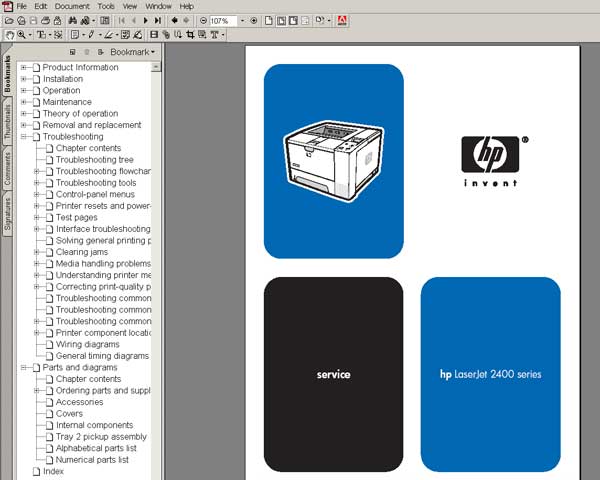This screenshot has height=480, width=600.
Task: Select the Digital Signature tool
Action: 138,35
